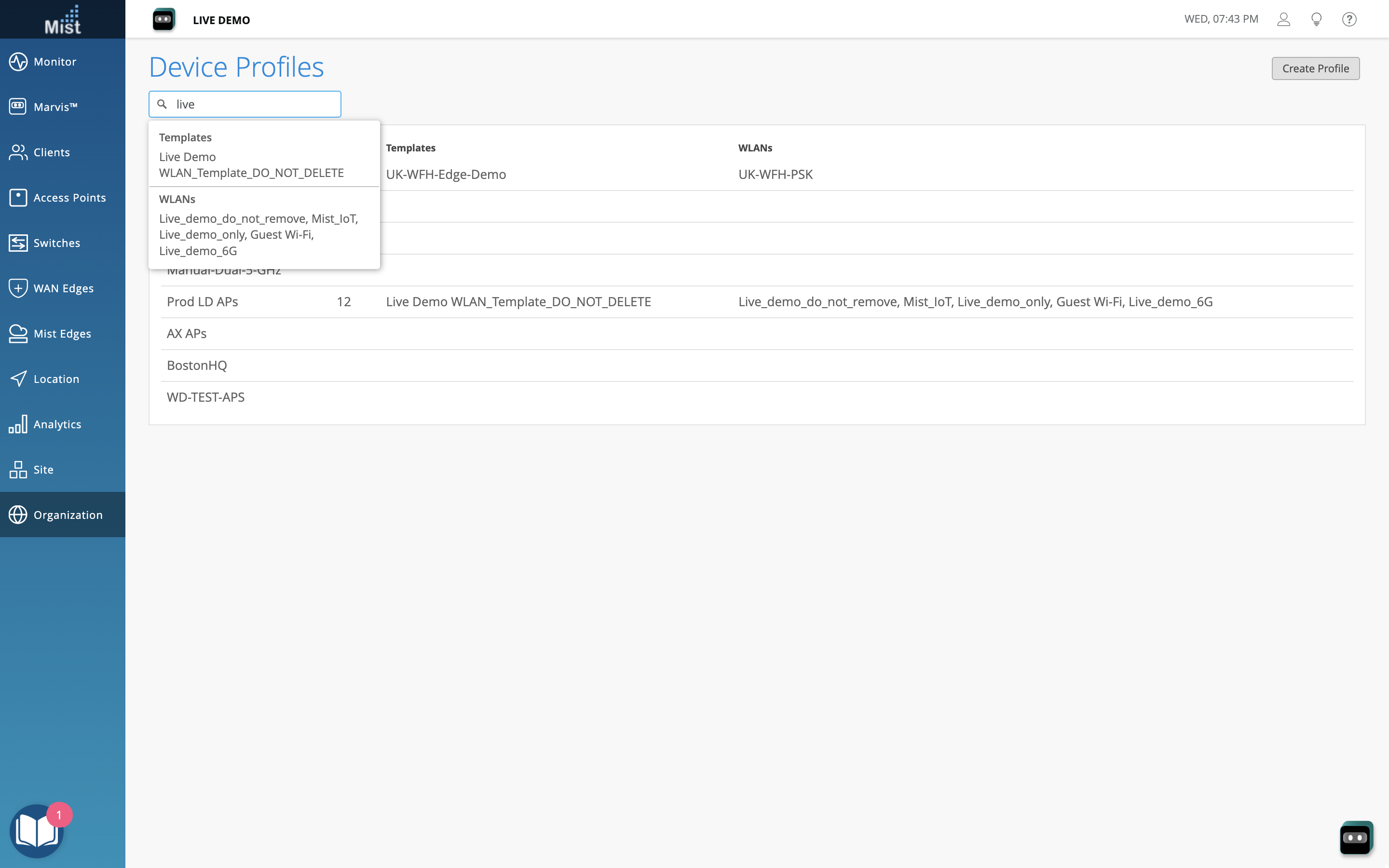The image size is (1389, 868).
Task: Open the Marvis chat bot bottom-right
Action: [x=1356, y=837]
